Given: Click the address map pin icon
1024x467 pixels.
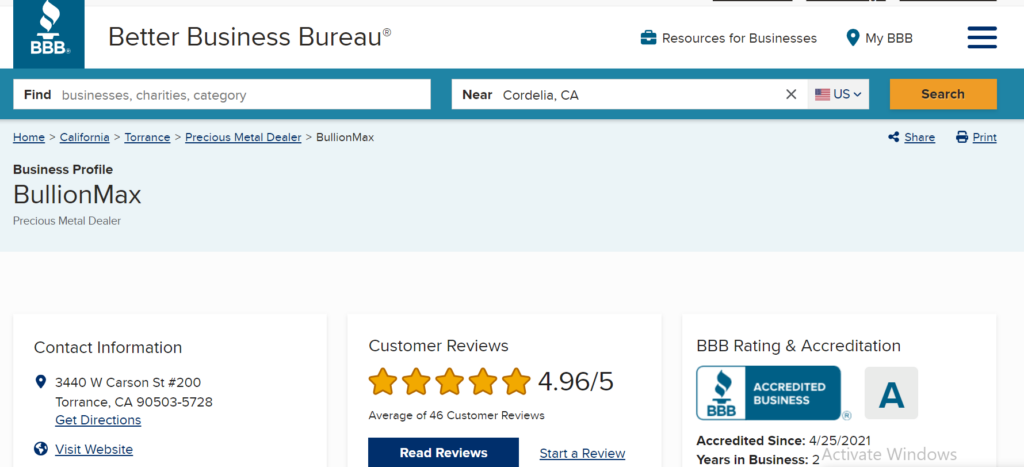Looking at the screenshot, I should 40,381.
